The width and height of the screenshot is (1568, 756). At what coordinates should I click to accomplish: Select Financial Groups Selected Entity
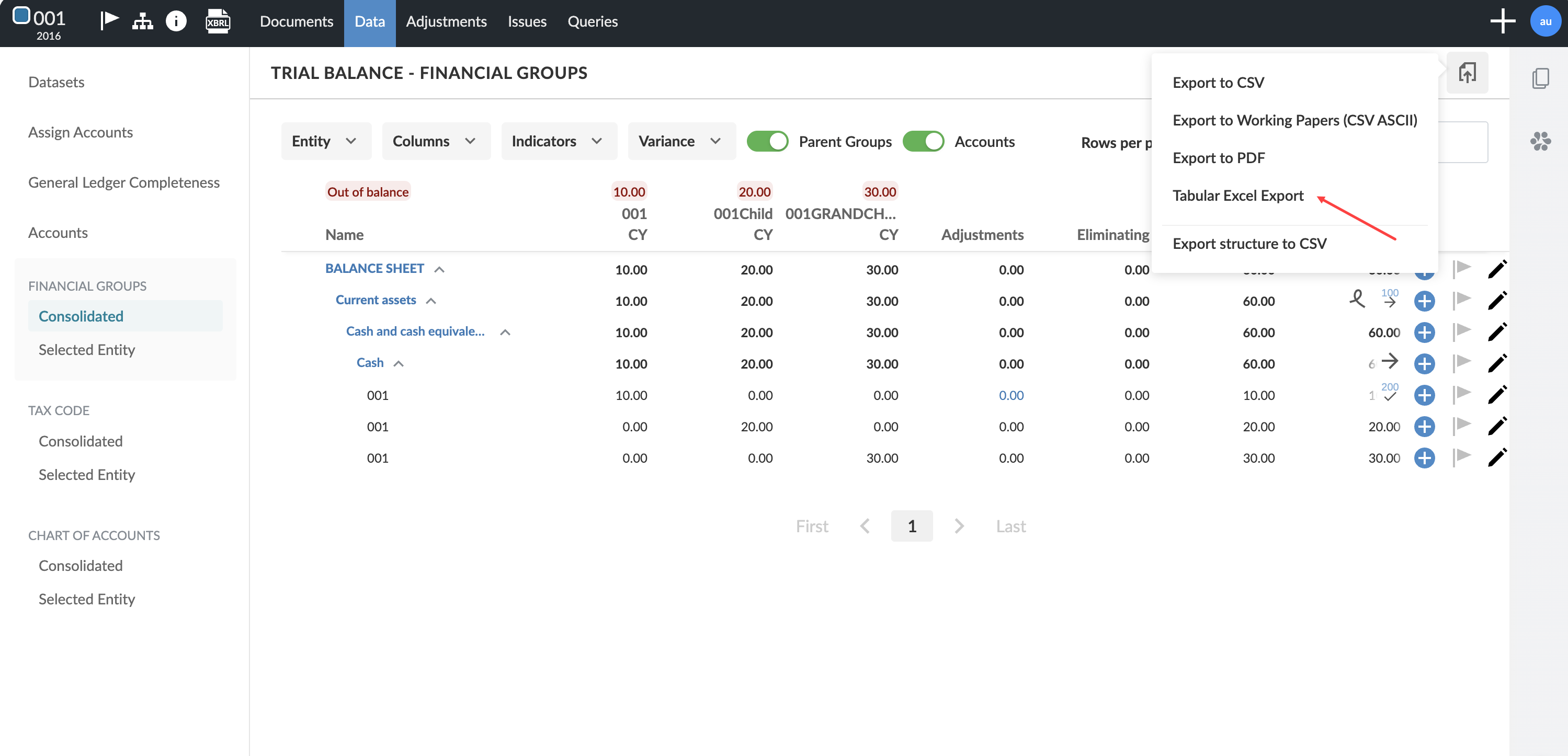tap(86, 350)
